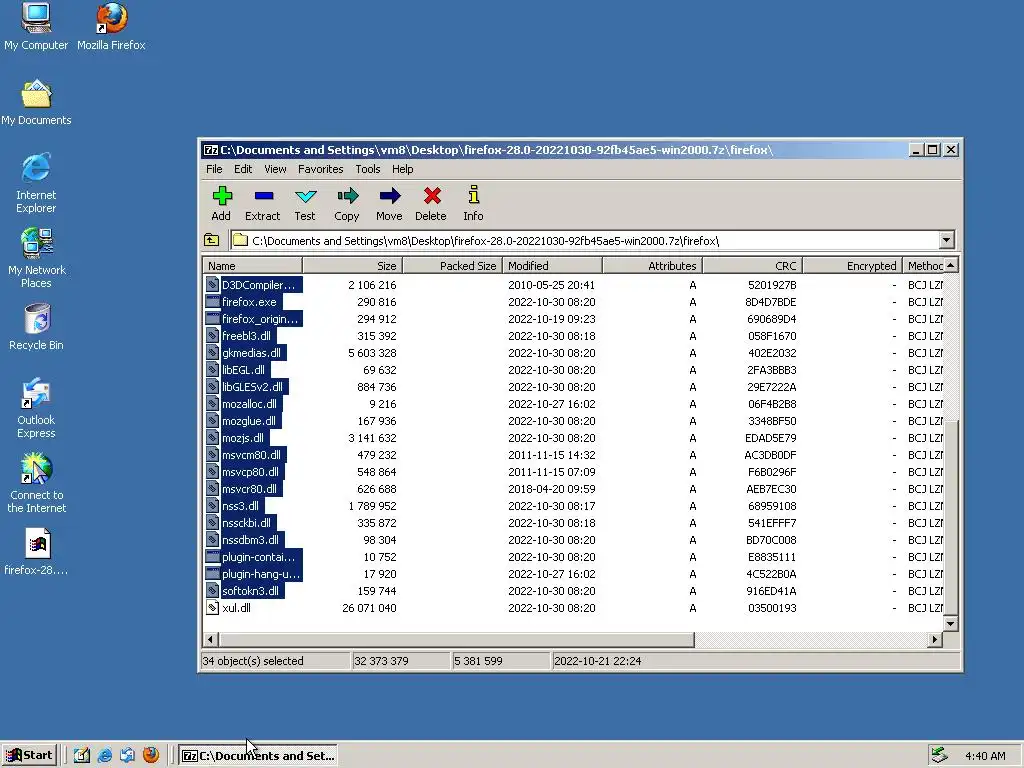Select the Recycle Bin icon
Viewport: 1024px width, 768px height.
coord(37,327)
